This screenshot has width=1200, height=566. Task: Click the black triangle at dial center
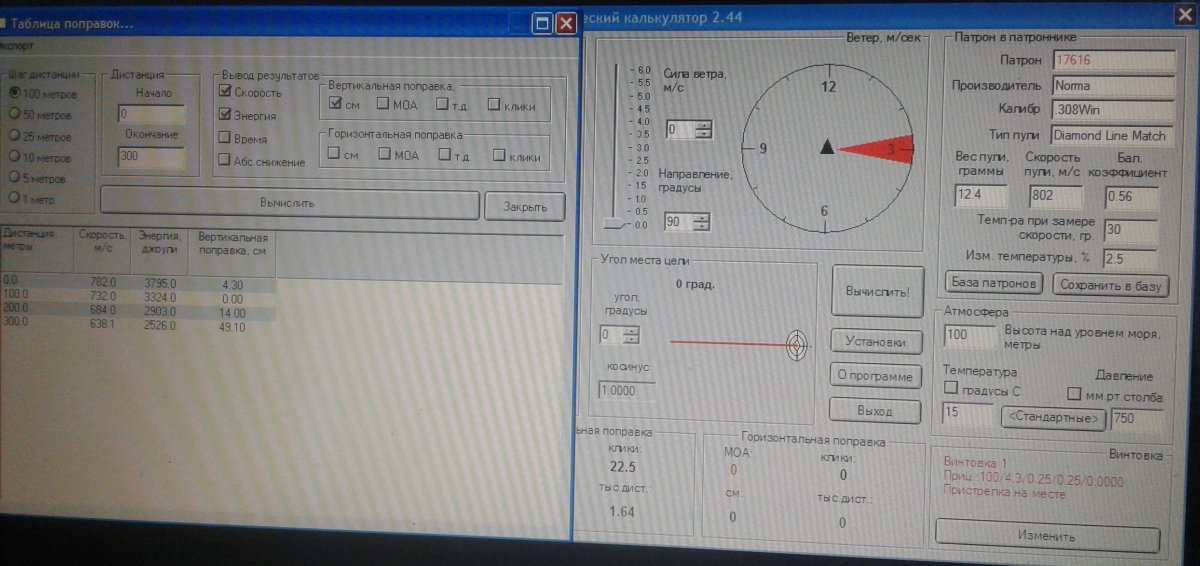click(x=826, y=148)
